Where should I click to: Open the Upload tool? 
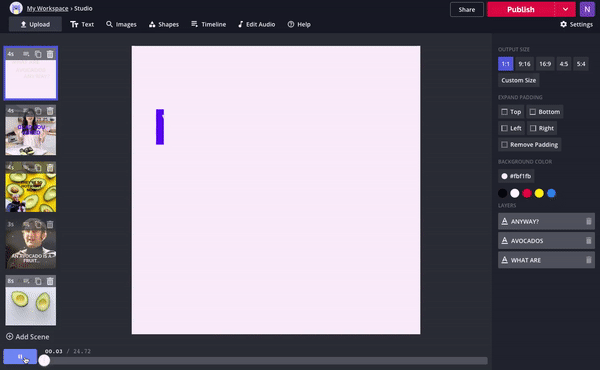35,24
